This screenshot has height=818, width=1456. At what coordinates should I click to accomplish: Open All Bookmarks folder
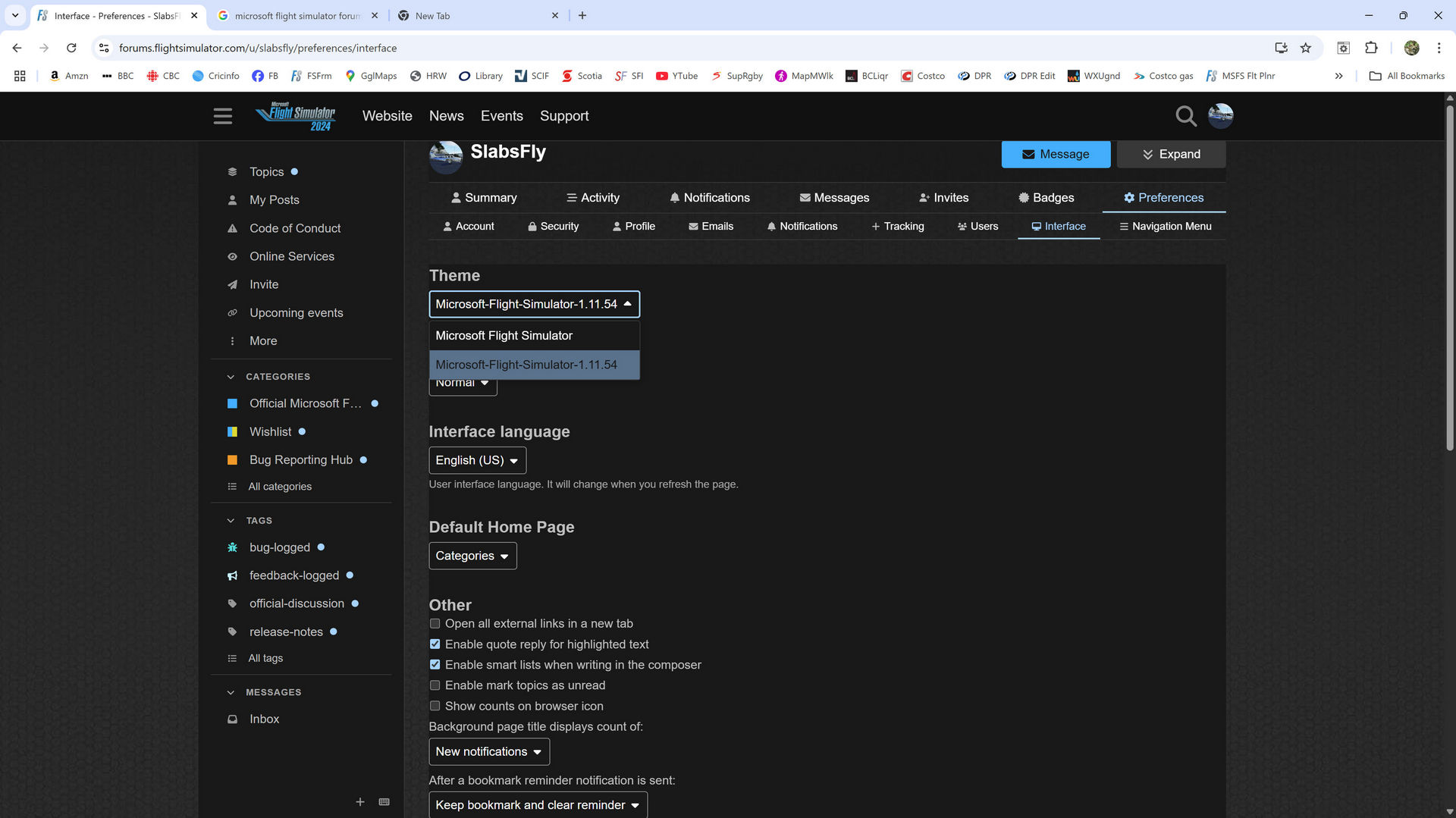[x=1407, y=76]
